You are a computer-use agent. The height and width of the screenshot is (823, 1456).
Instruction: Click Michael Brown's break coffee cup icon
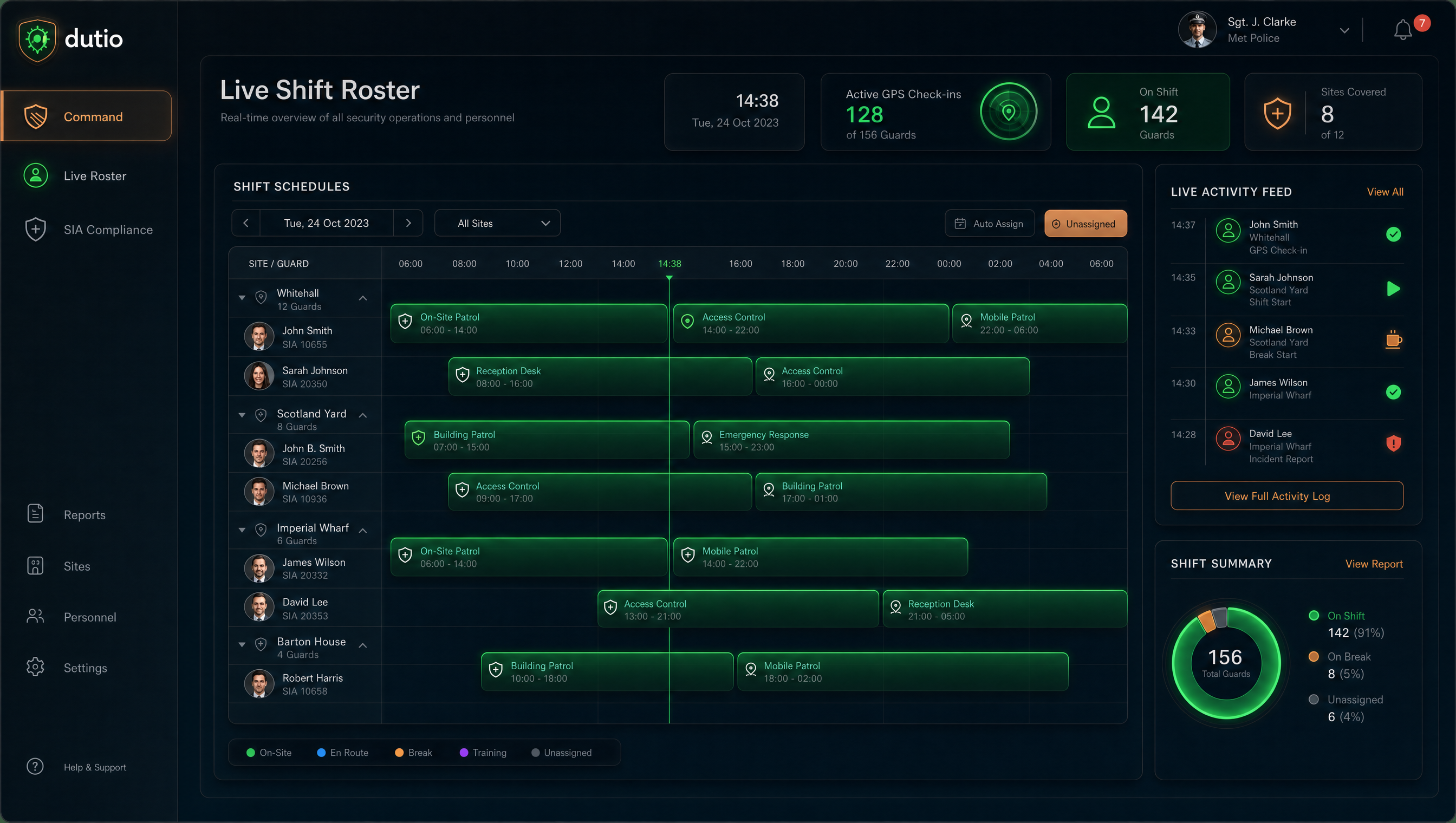1393,339
